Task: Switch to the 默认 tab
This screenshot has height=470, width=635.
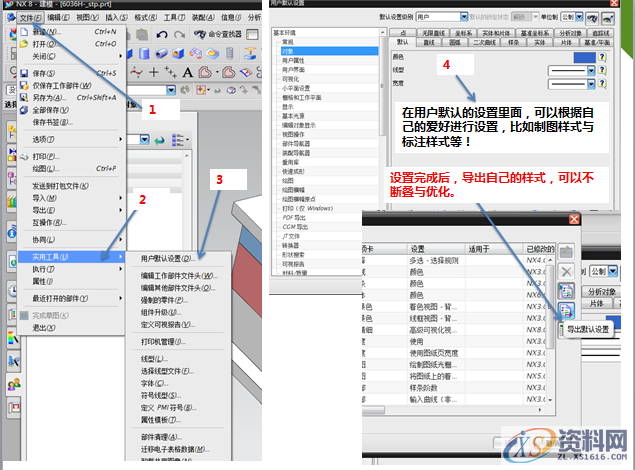Action: [403, 42]
